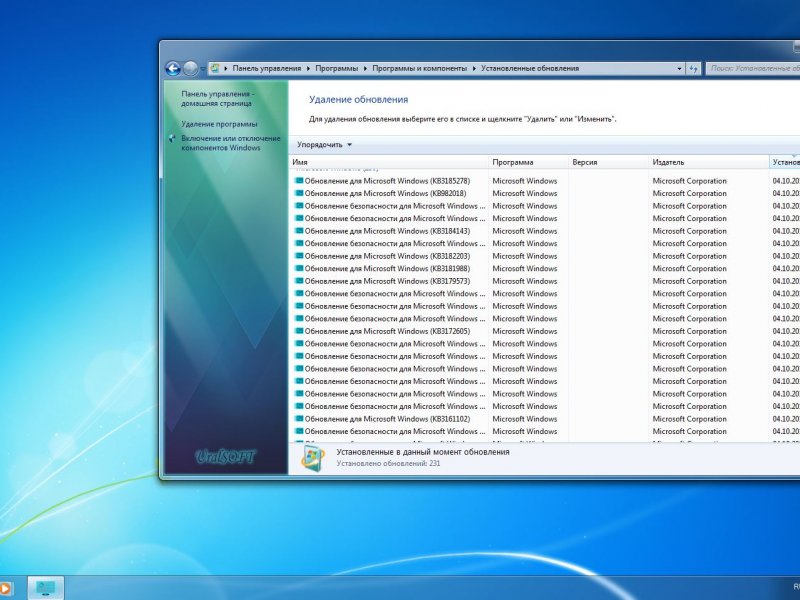The image size is (800, 600).
Task: Open the media player taskbar icon
Action: pos(6,588)
